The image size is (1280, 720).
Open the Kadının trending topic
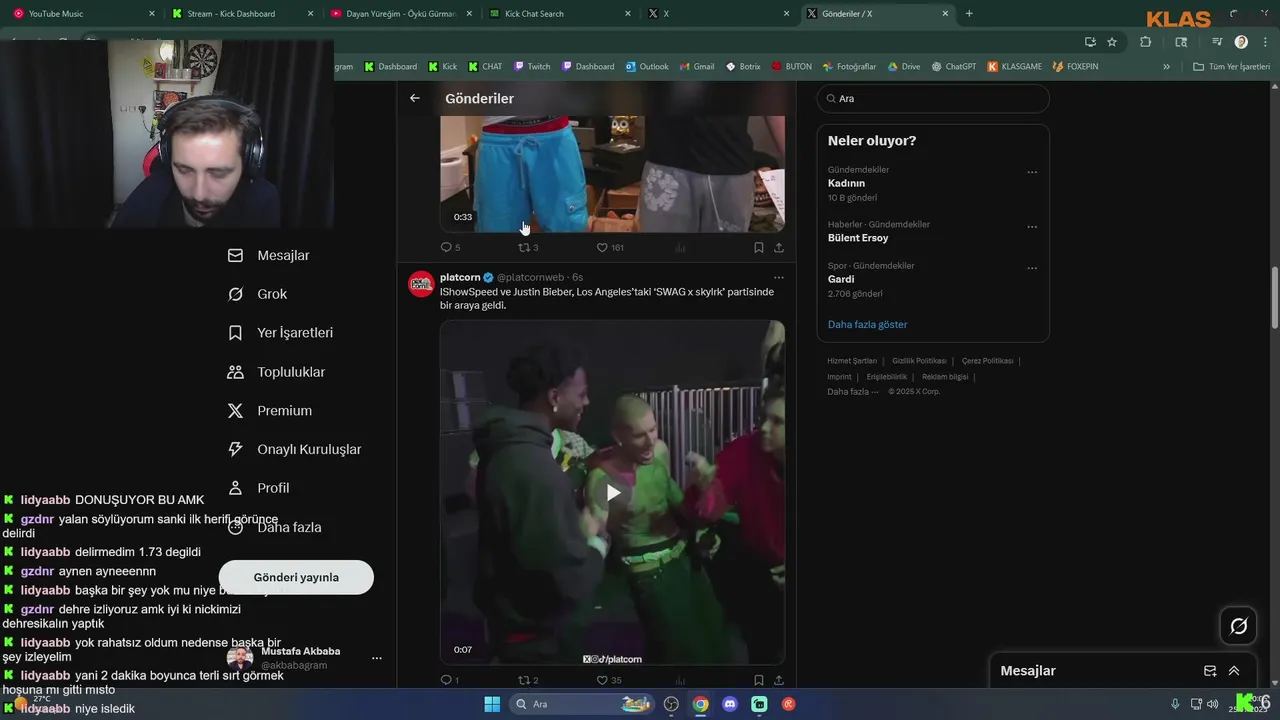[x=846, y=183]
